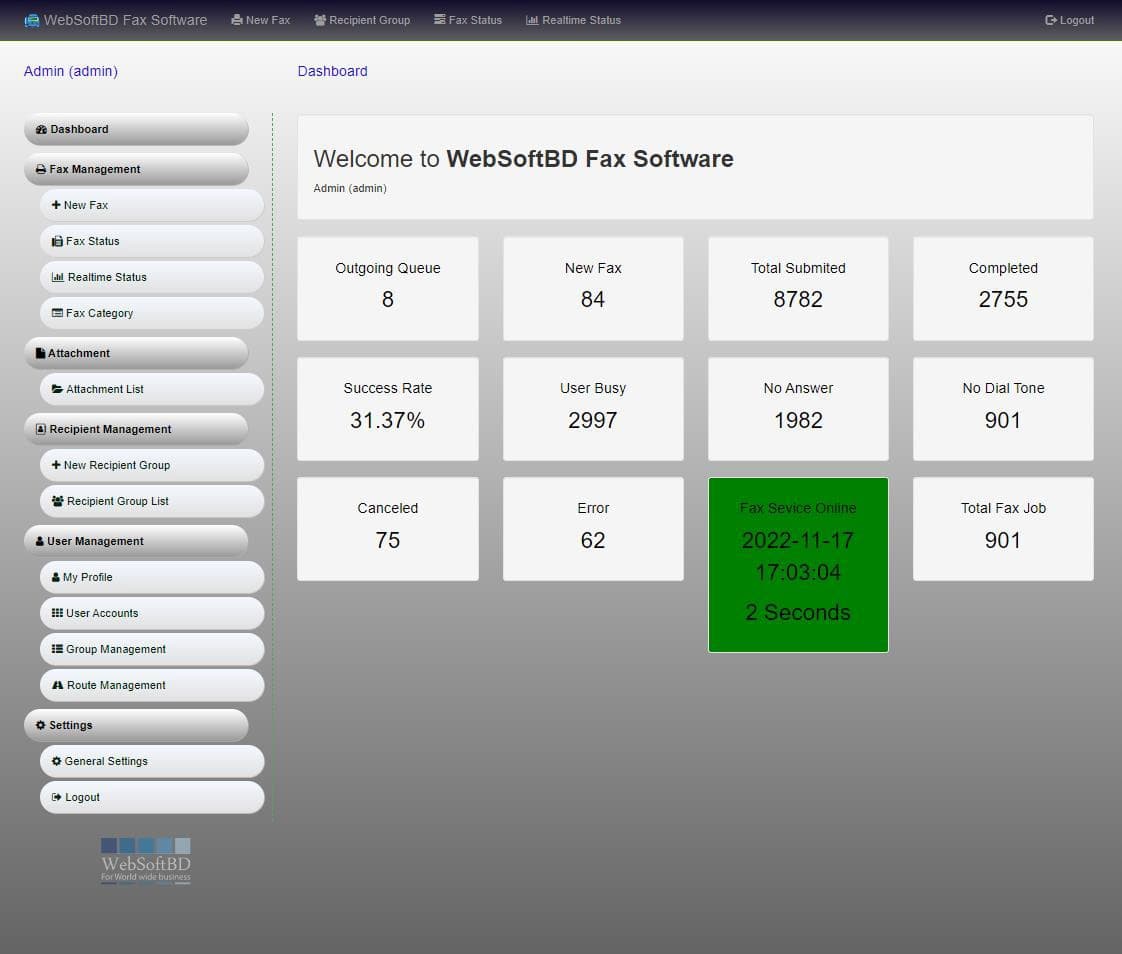
Task: Click the people icon beside Recipient Group in top bar
Action: 320,20
